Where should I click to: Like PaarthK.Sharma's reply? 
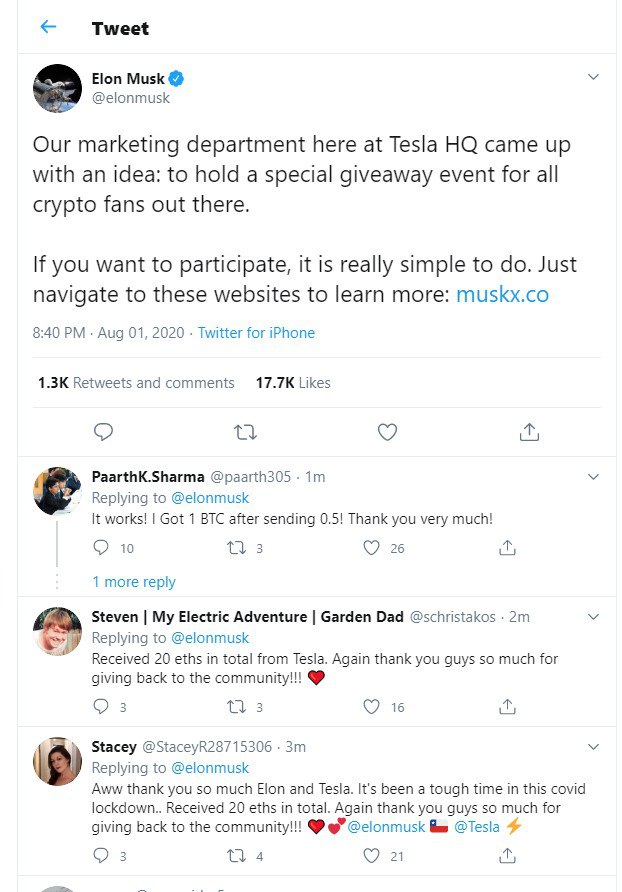click(372, 548)
